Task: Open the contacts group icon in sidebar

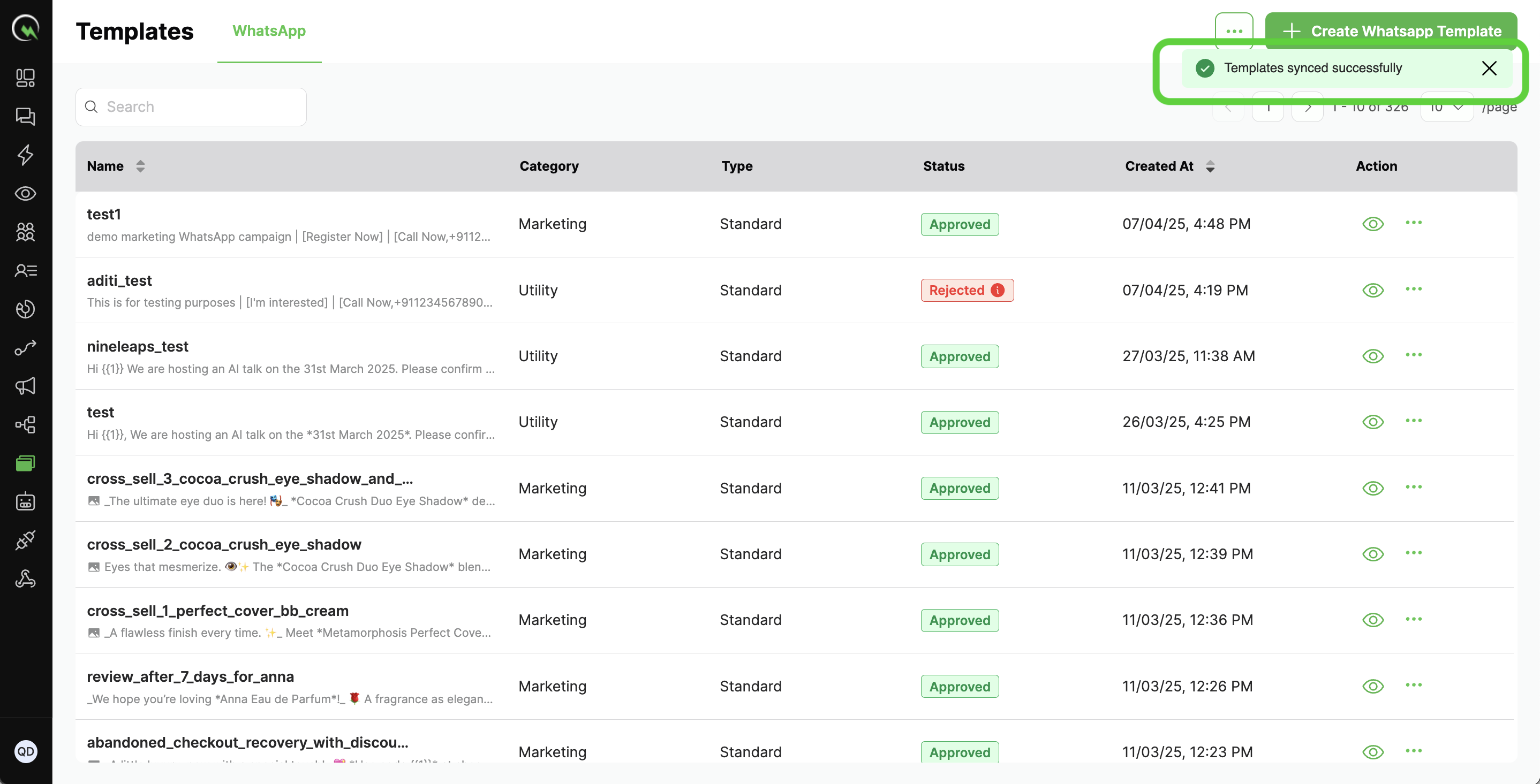Action: click(x=25, y=232)
